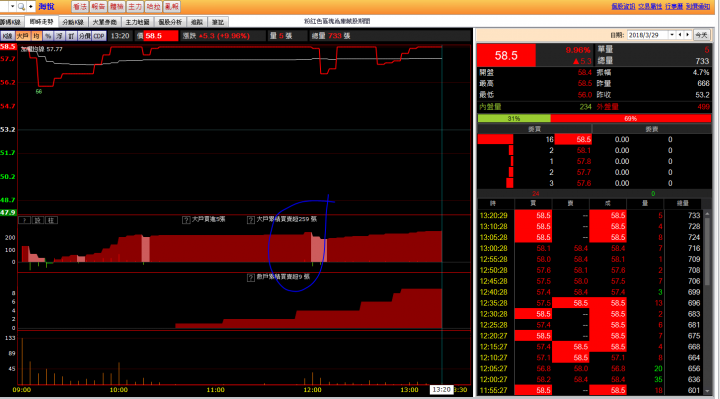This screenshot has height=399, width=720.
Task: Open the stock code dropdown arrow
Action: click(12, 6)
